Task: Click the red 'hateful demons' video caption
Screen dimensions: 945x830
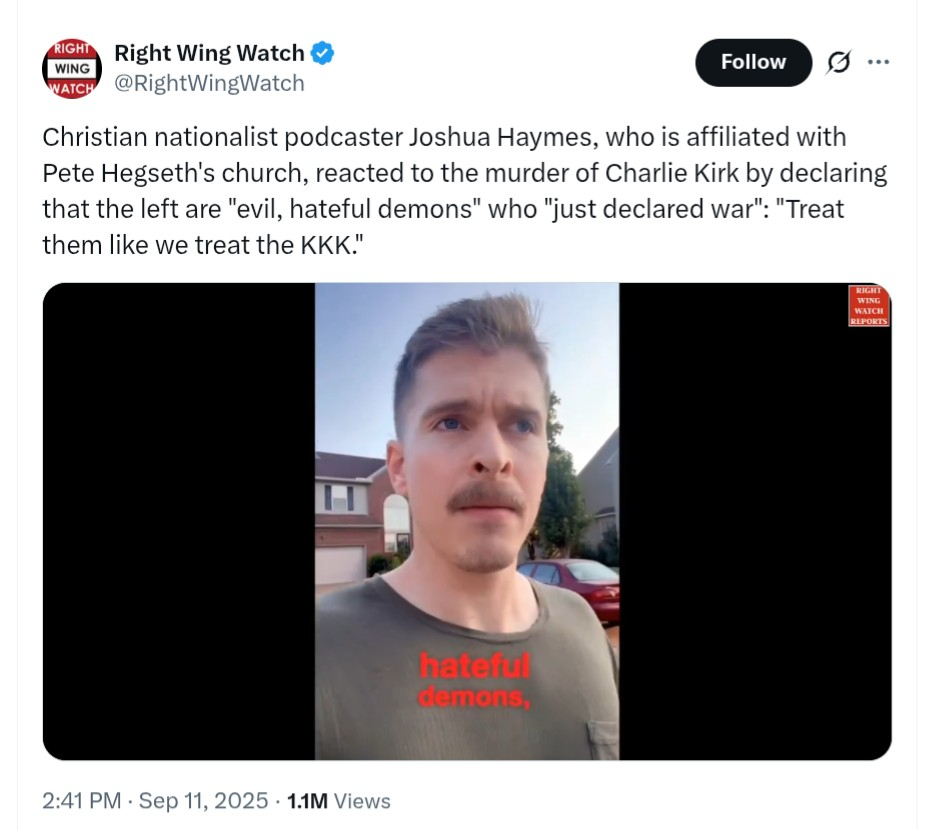Action: tap(474, 680)
